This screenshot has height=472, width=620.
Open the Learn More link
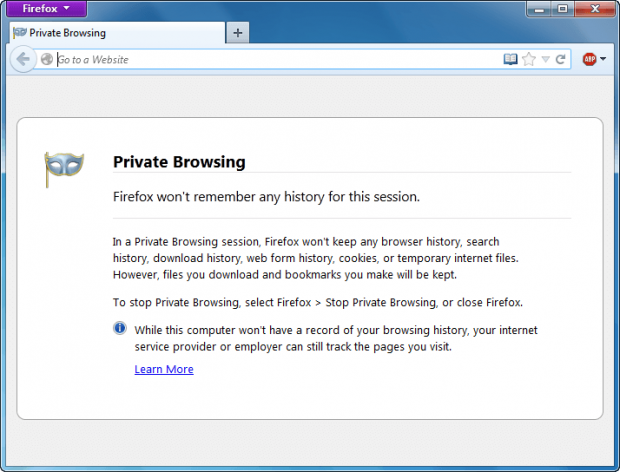click(x=164, y=369)
